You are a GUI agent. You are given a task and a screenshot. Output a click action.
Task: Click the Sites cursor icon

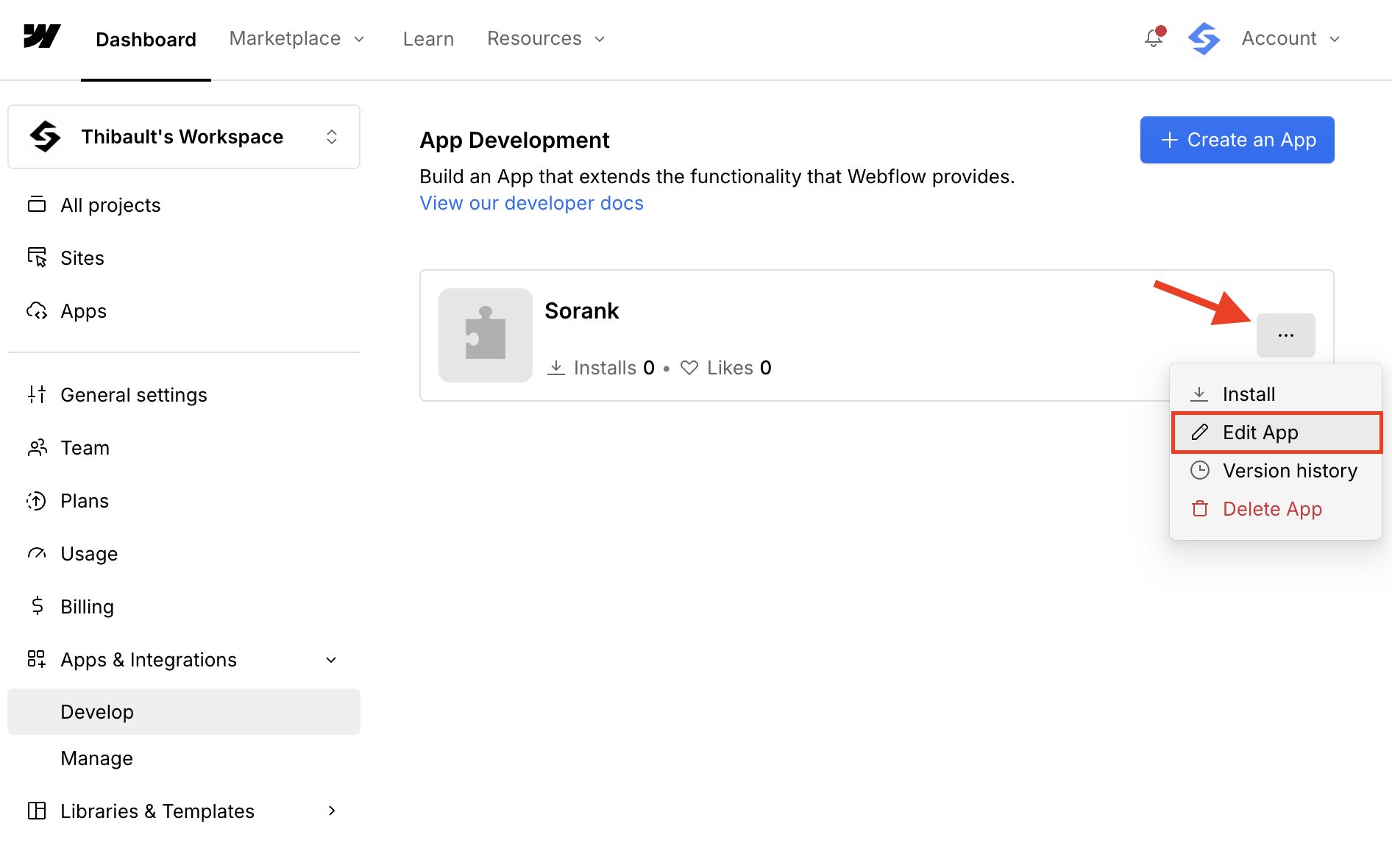click(x=37, y=257)
